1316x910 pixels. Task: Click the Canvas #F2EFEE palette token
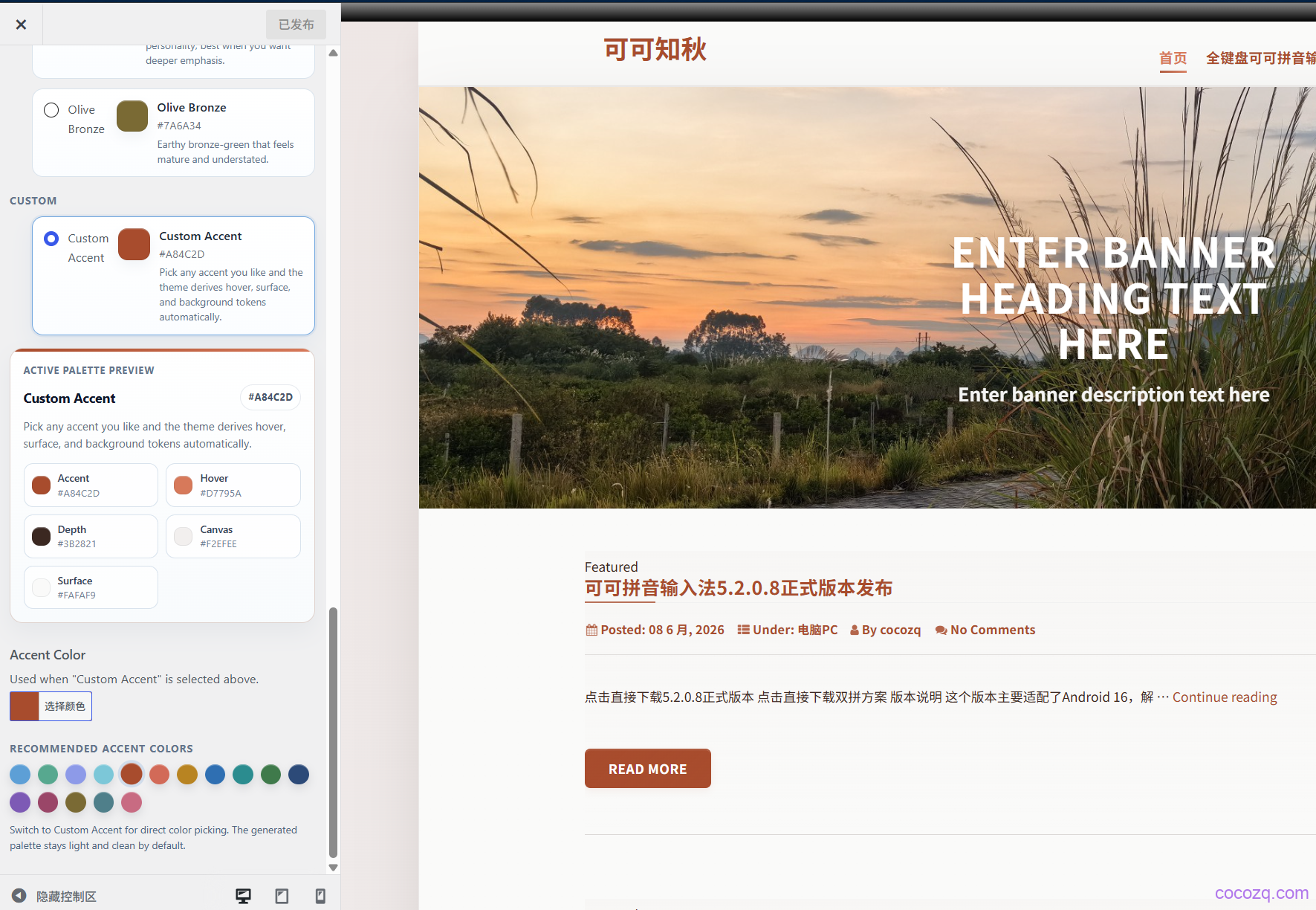click(233, 536)
